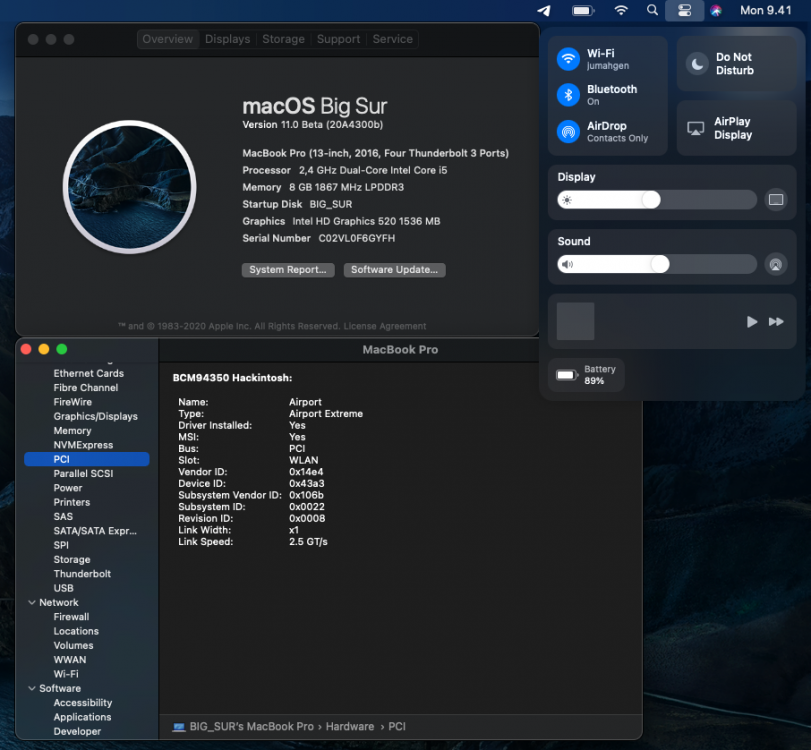
Task: Select Thunderbolt in the sidebar
Action: click(x=82, y=574)
